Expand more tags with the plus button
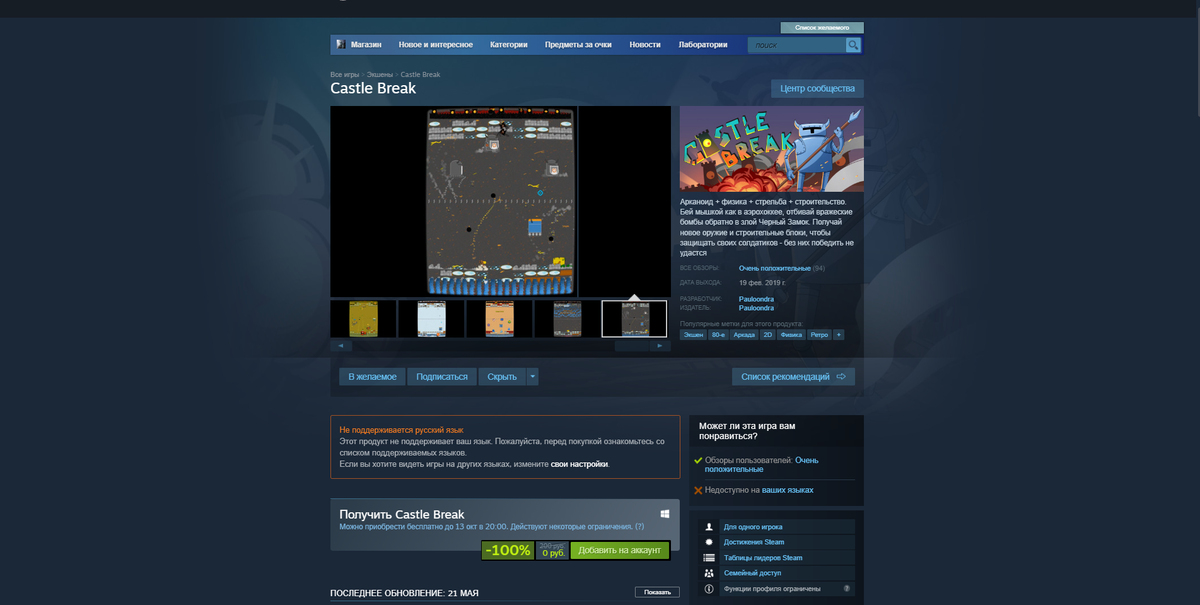1200x605 pixels. [839, 334]
